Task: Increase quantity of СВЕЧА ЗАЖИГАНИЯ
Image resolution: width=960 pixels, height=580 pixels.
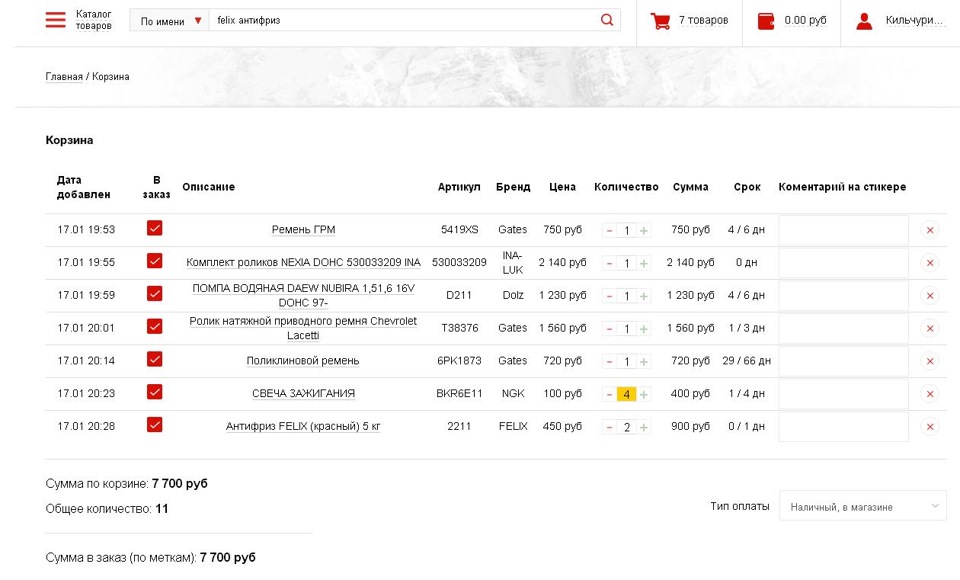Action: pos(643,394)
